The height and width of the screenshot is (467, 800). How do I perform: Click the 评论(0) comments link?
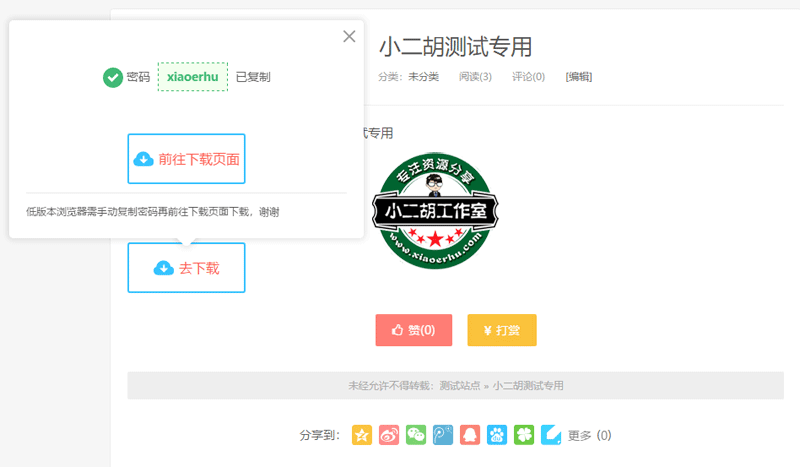coord(529,77)
